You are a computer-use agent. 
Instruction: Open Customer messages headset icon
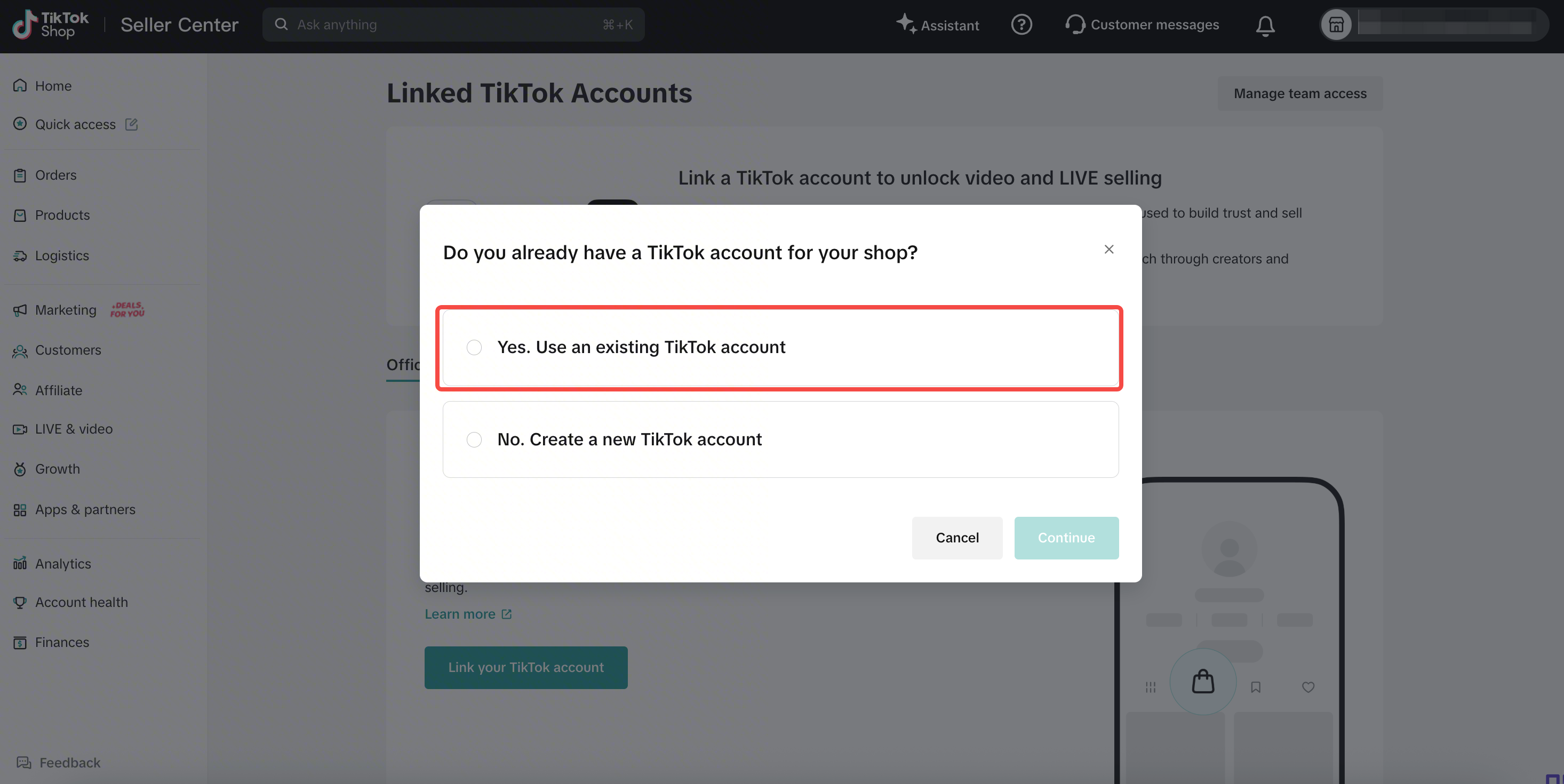pyautogui.click(x=1075, y=25)
